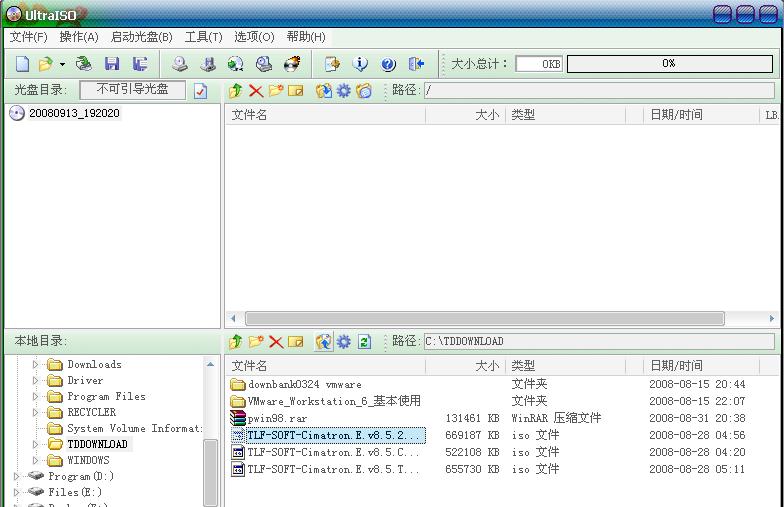784x507 pixels.
Task: Click the Convert image disc icon
Action: point(236,64)
